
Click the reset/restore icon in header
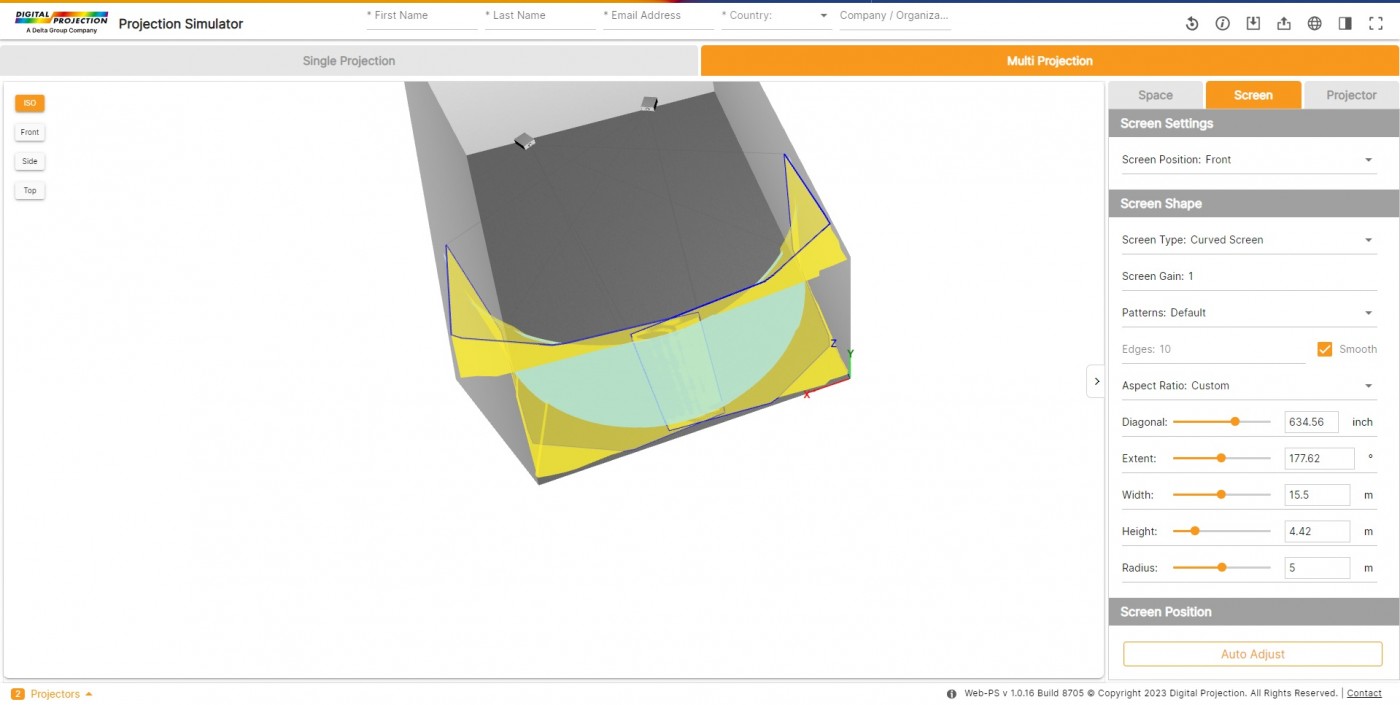1192,24
